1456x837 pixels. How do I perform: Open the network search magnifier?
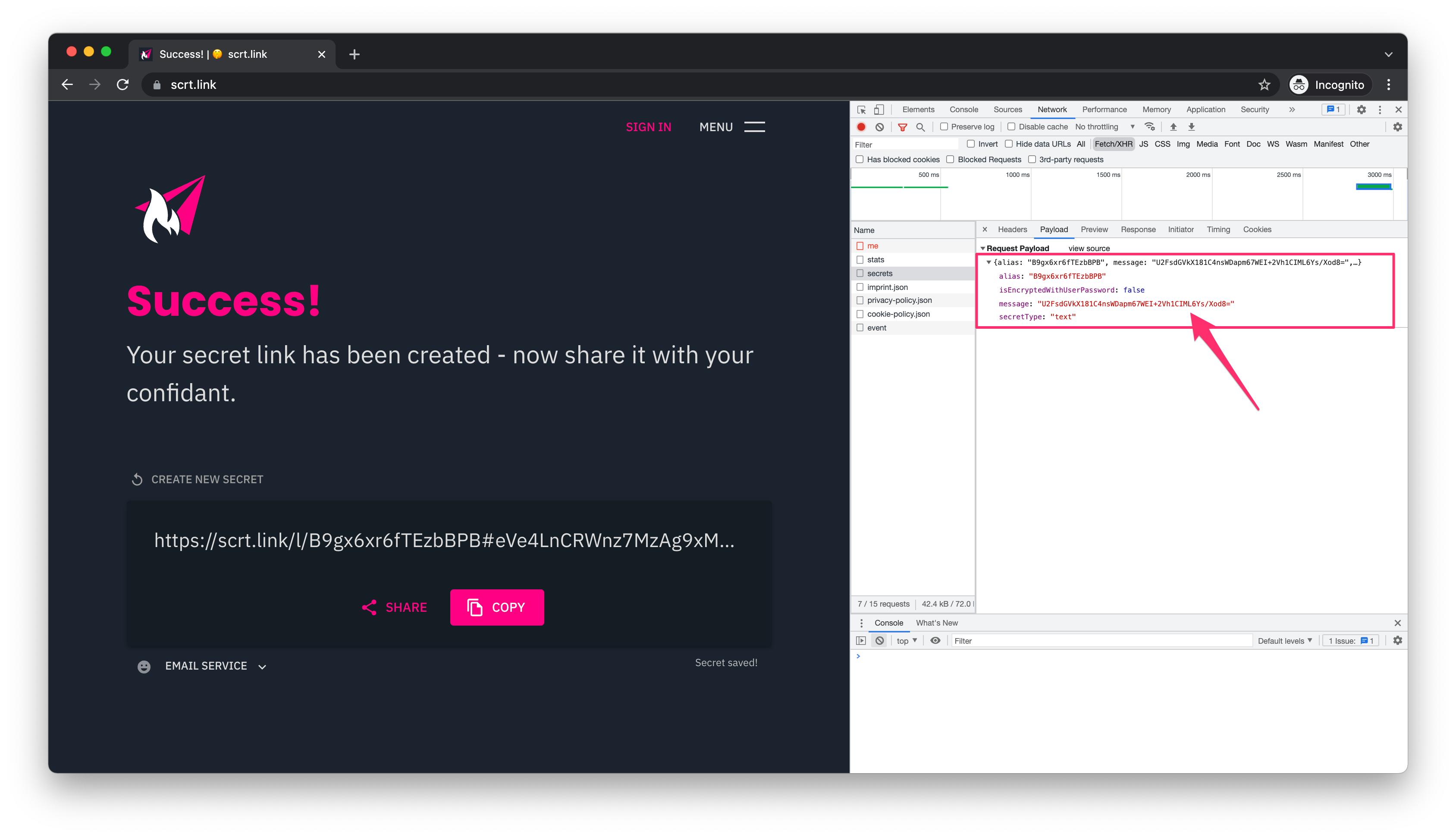(x=920, y=126)
